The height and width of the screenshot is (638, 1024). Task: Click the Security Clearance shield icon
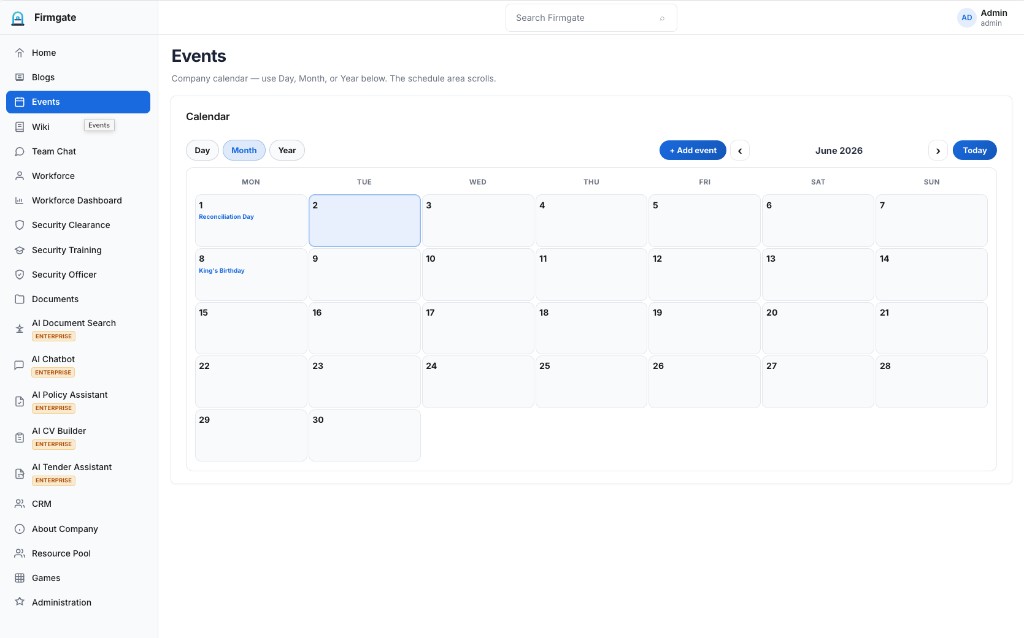20,225
